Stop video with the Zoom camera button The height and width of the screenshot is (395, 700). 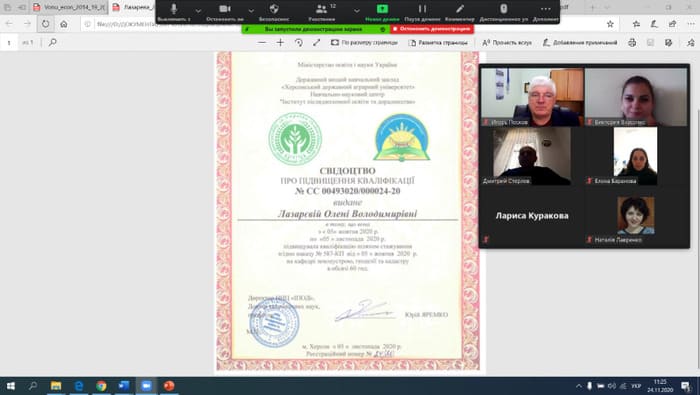pos(225,12)
